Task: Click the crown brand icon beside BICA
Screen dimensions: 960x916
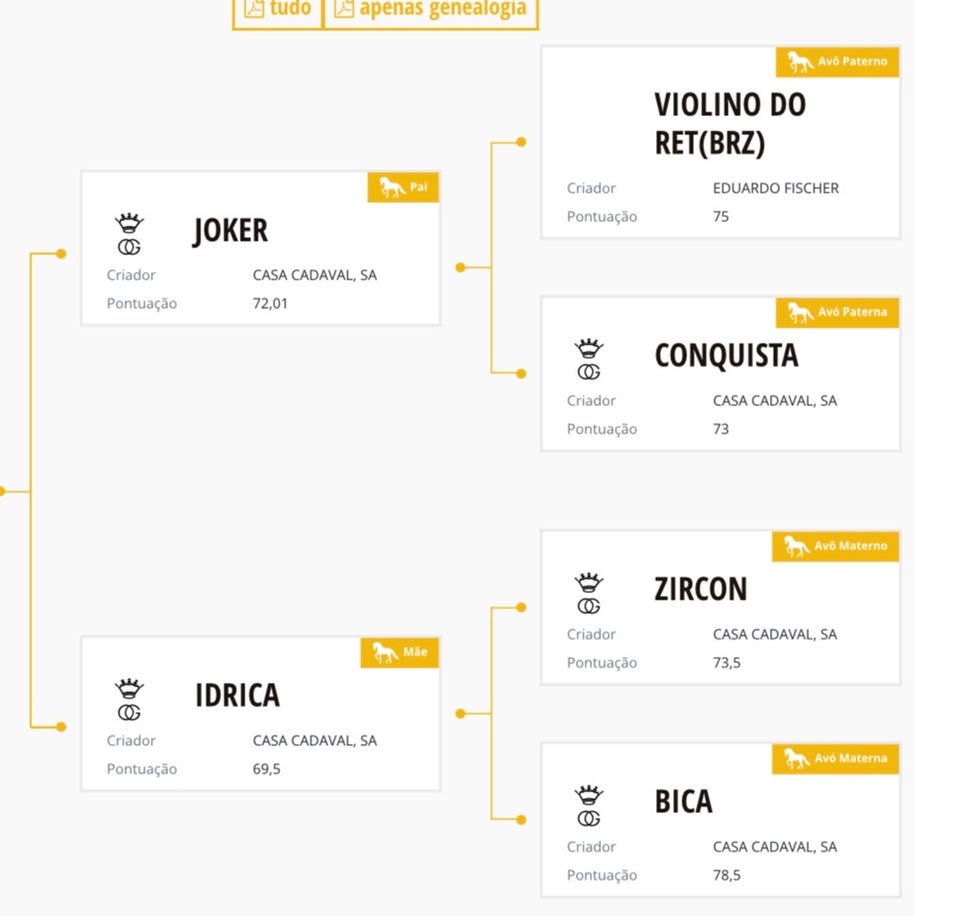Action: tap(589, 806)
